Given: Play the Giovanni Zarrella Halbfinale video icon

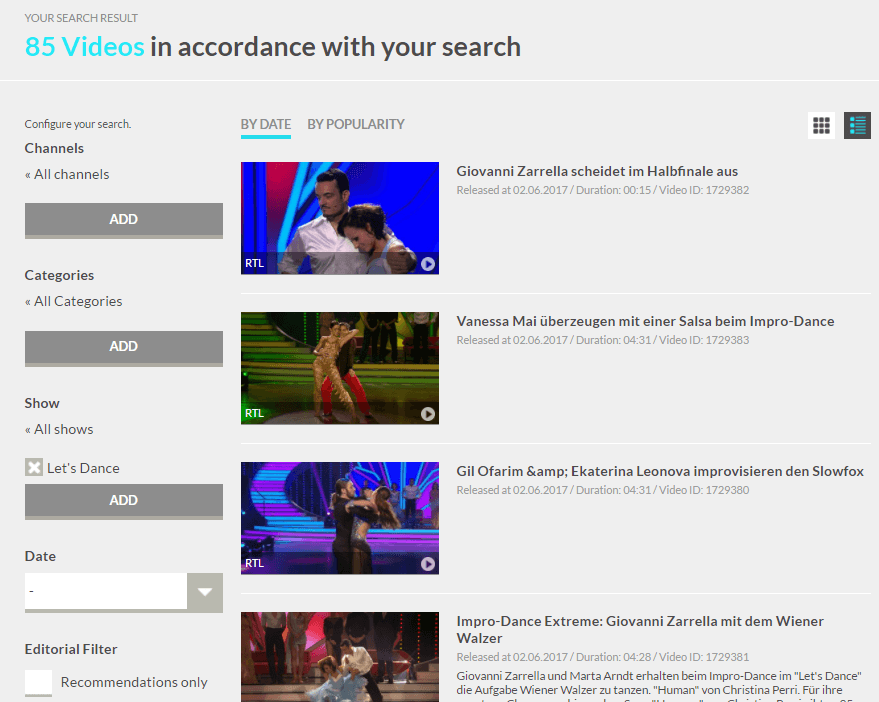Looking at the screenshot, I should click(x=428, y=264).
